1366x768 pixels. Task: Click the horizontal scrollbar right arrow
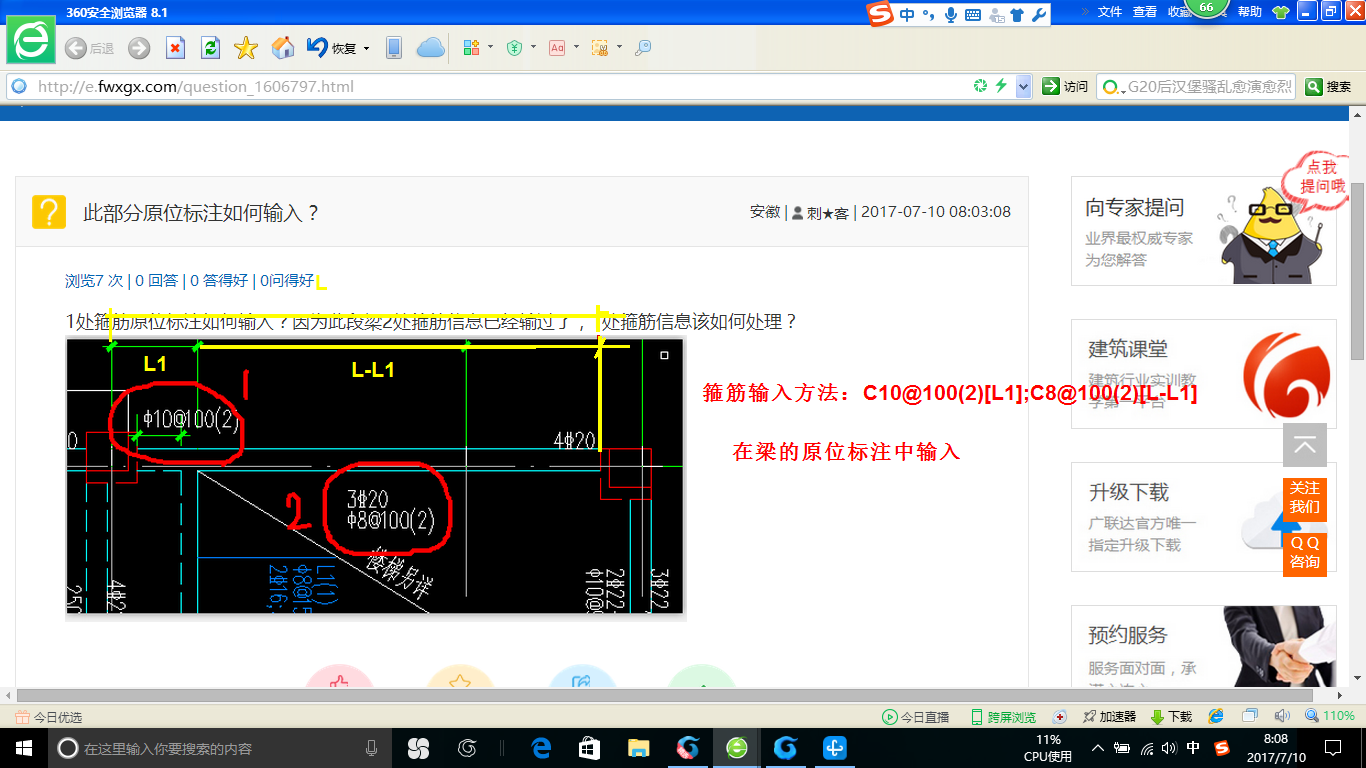(1341, 695)
